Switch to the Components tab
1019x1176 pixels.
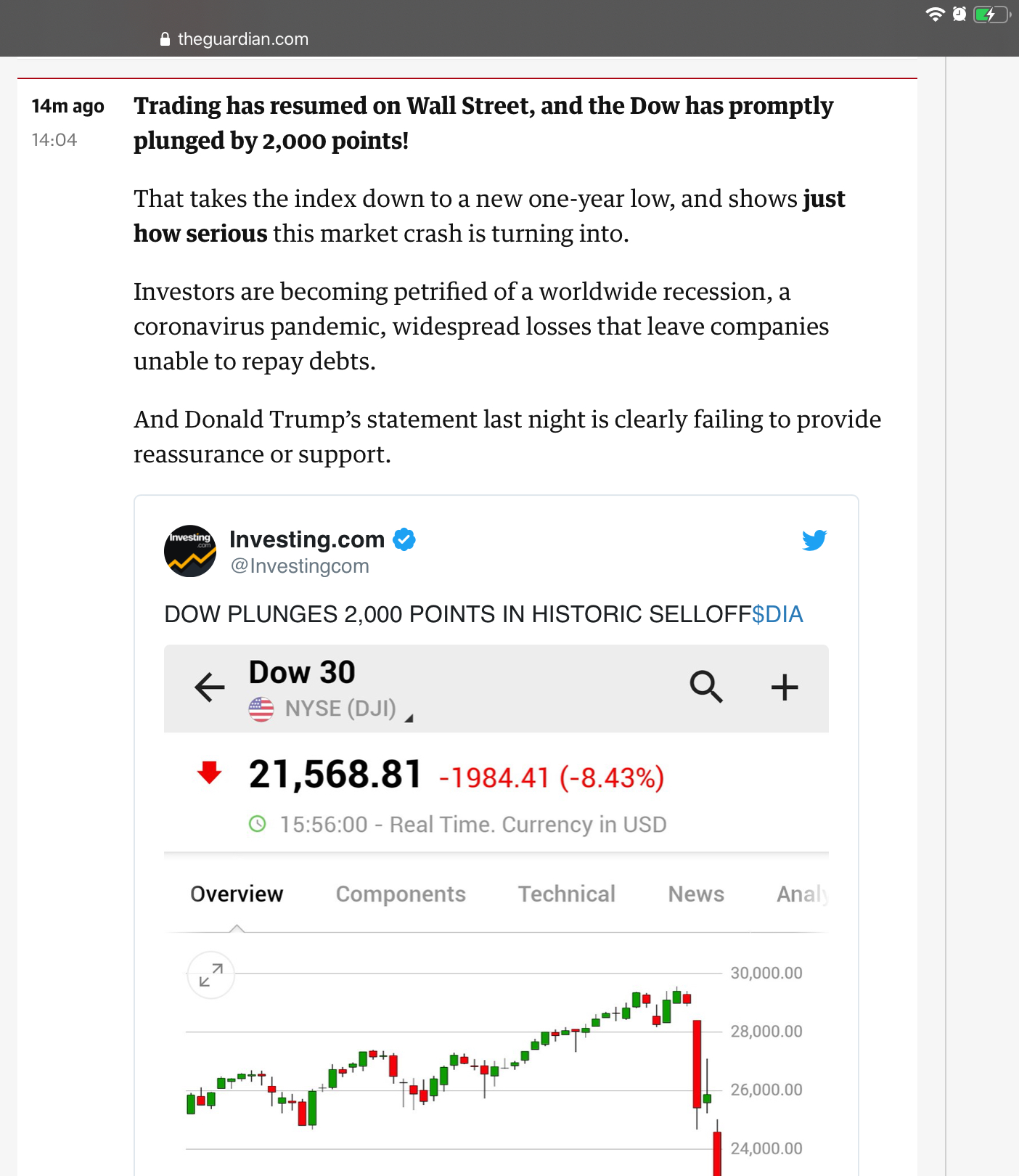pyautogui.click(x=401, y=894)
